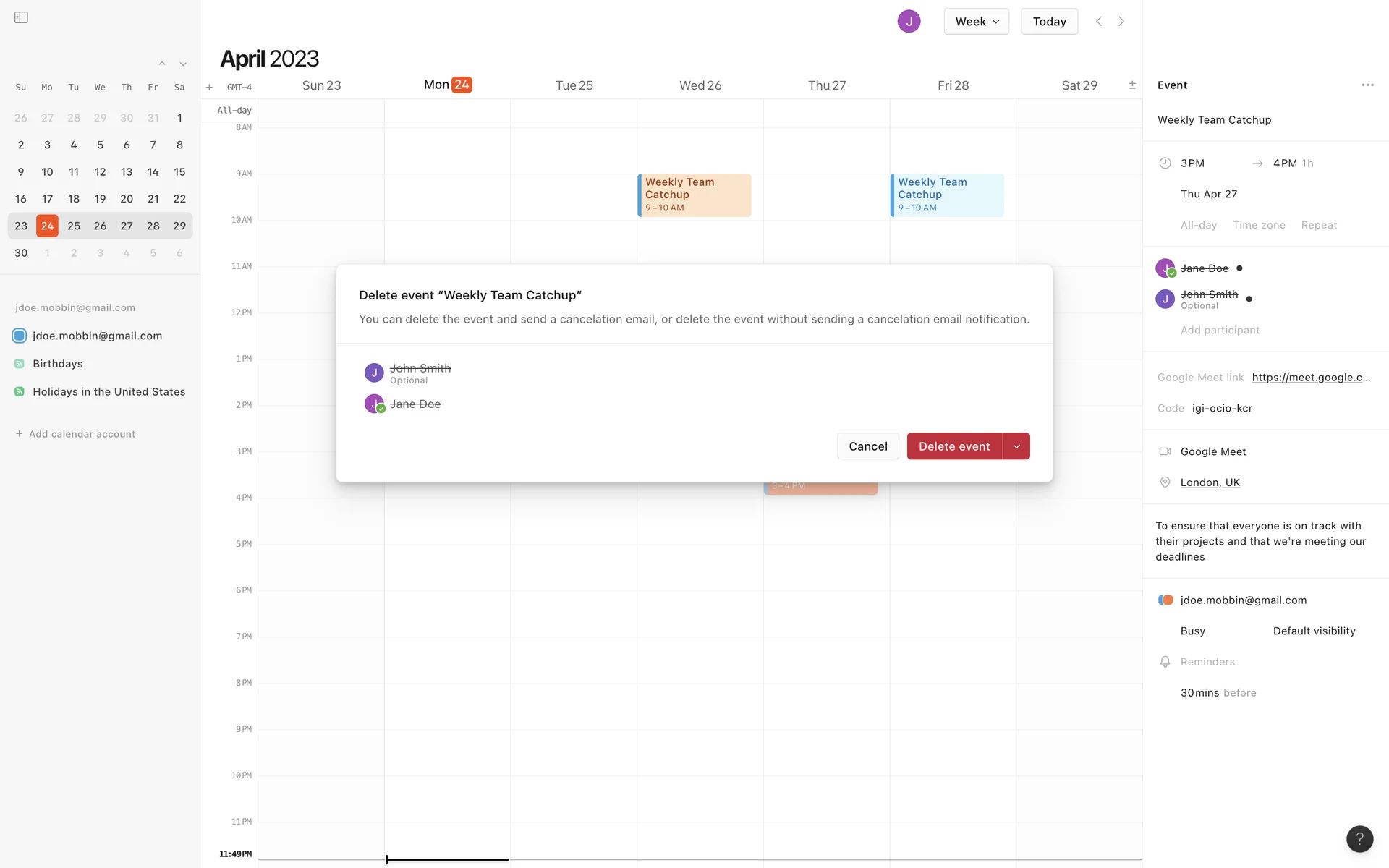Click the event calendar color swatch
This screenshot has height=868, width=1389.
pyautogui.click(x=1165, y=600)
